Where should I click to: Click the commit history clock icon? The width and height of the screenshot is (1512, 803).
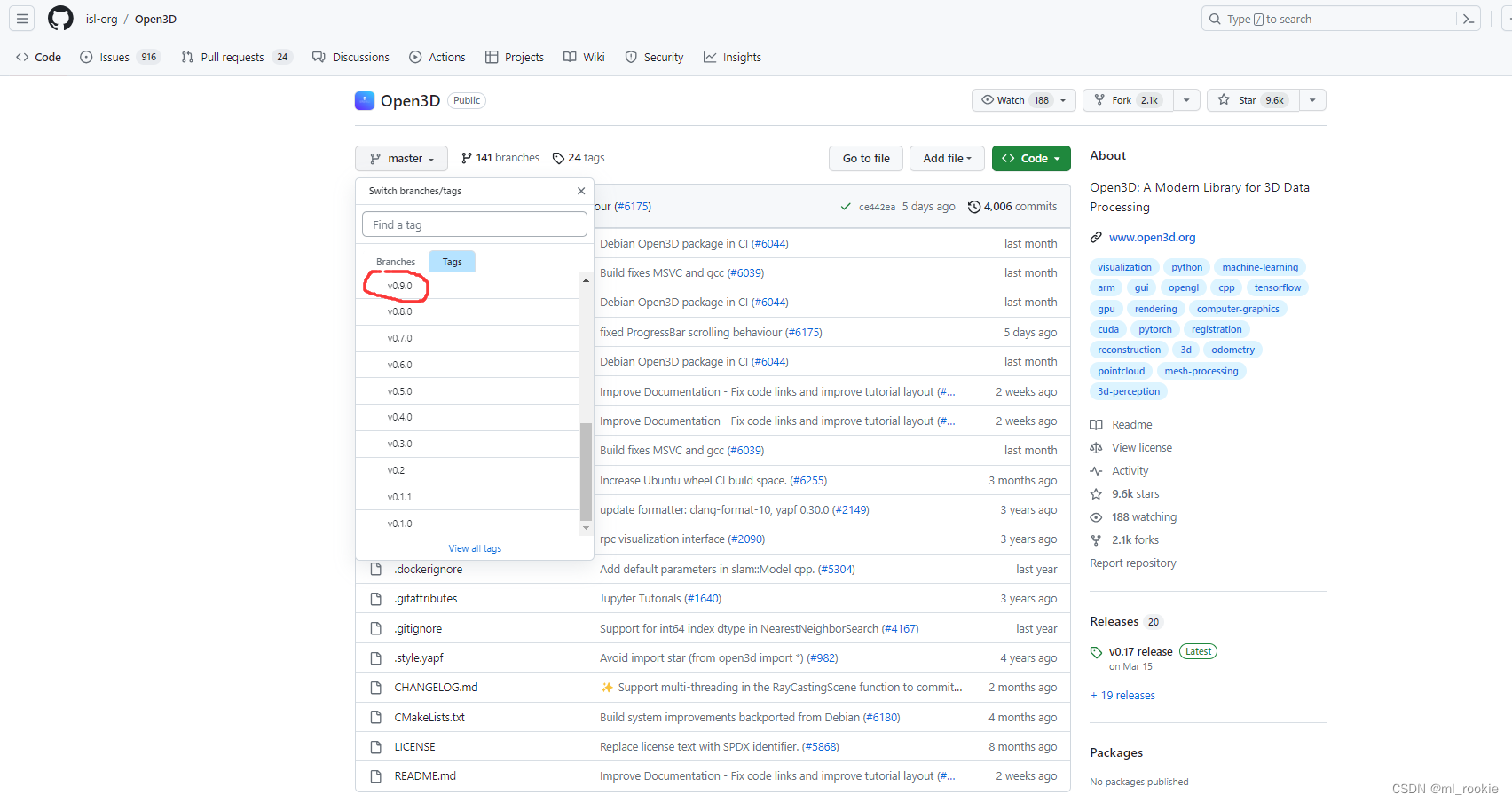[x=974, y=207]
